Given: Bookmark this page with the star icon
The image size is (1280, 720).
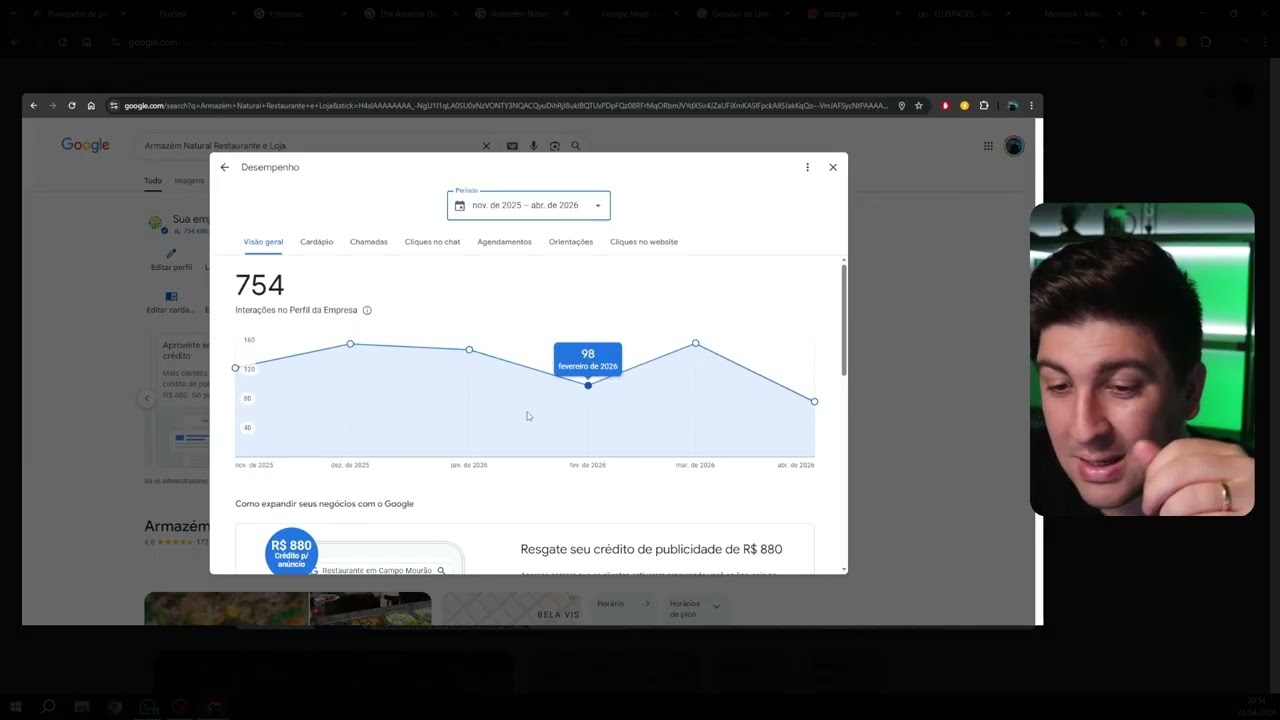Looking at the screenshot, I should [x=919, y=106].
